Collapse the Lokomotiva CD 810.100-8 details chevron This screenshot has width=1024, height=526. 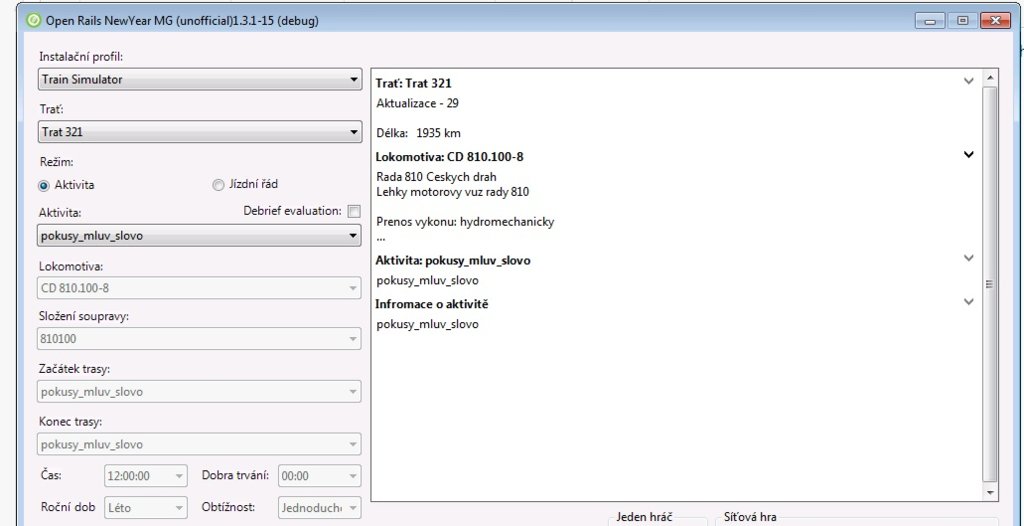click(967, 155)
